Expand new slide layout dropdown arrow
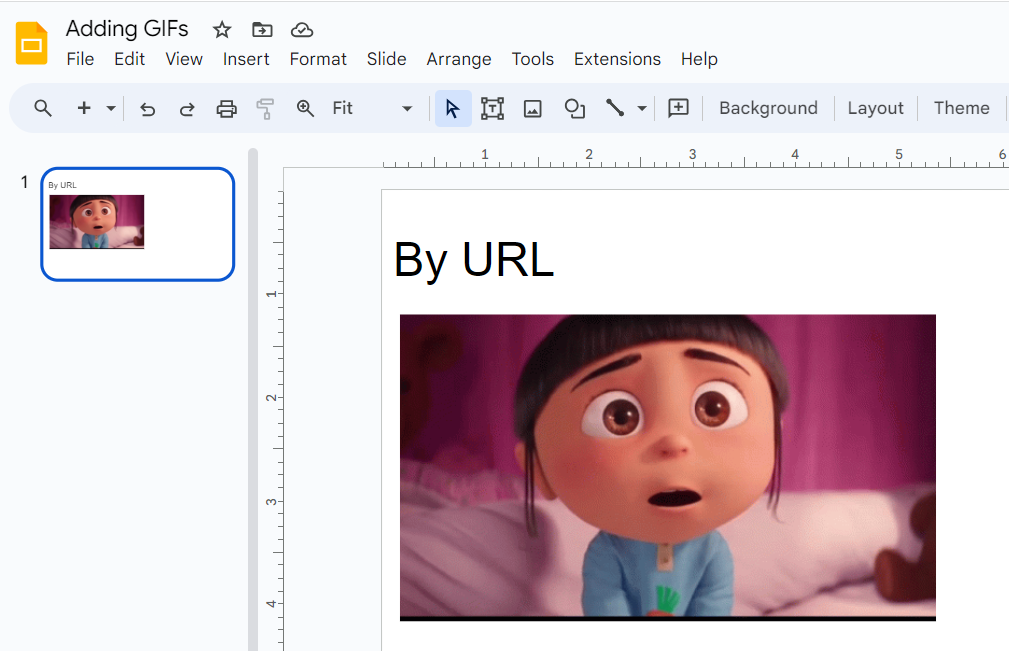The image size is (1009, 651). [111, 108]
